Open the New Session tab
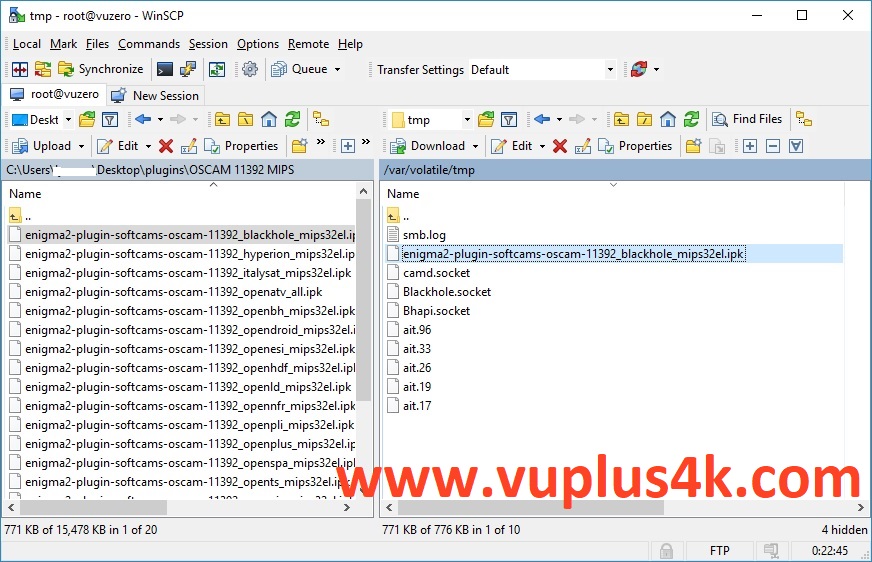The height and width of the screenshot is (562, 872). (155, 96)
